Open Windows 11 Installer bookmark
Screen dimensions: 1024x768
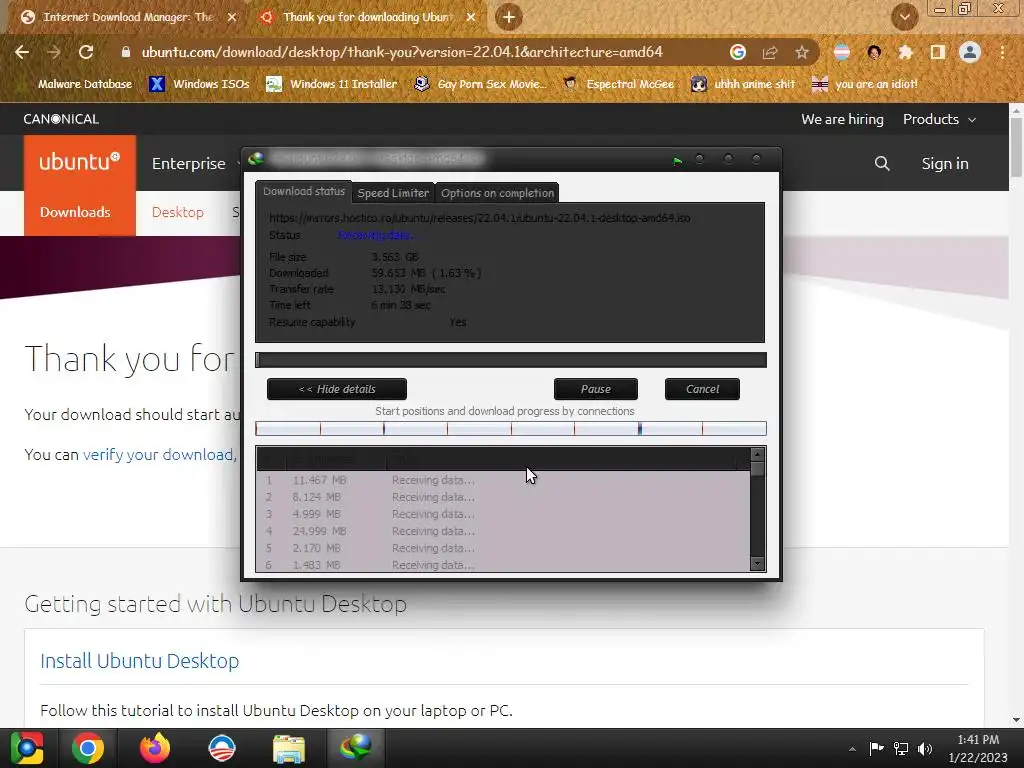(x=332, y=84)
